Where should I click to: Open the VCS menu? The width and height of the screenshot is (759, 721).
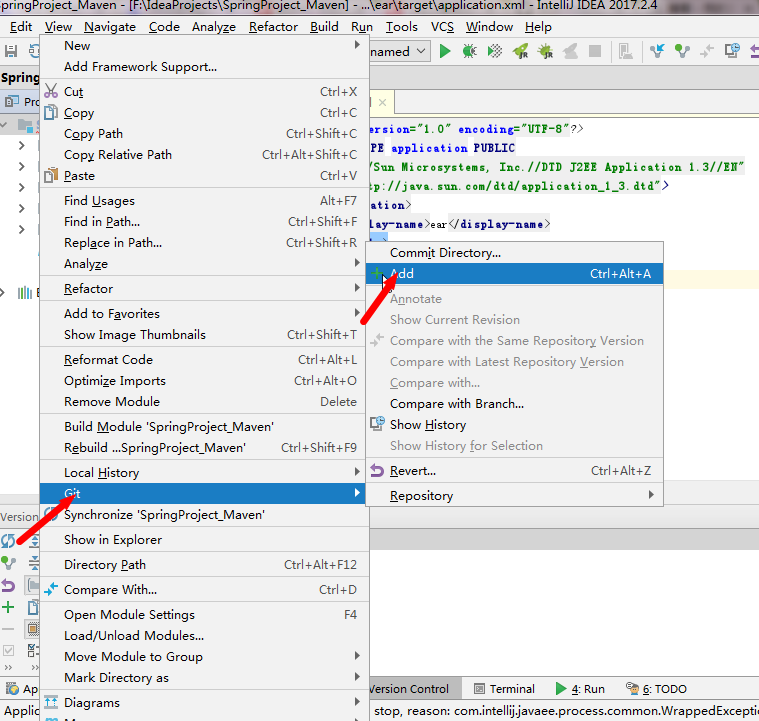pyautogui.click(x=442, y=27)
